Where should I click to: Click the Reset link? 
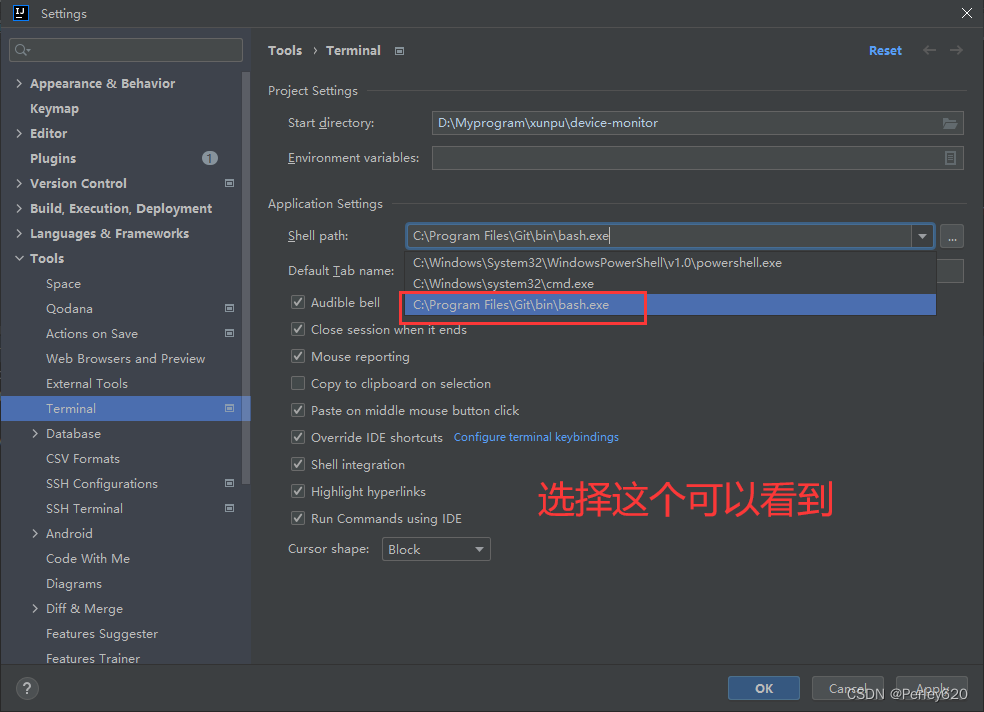(885, 51)
